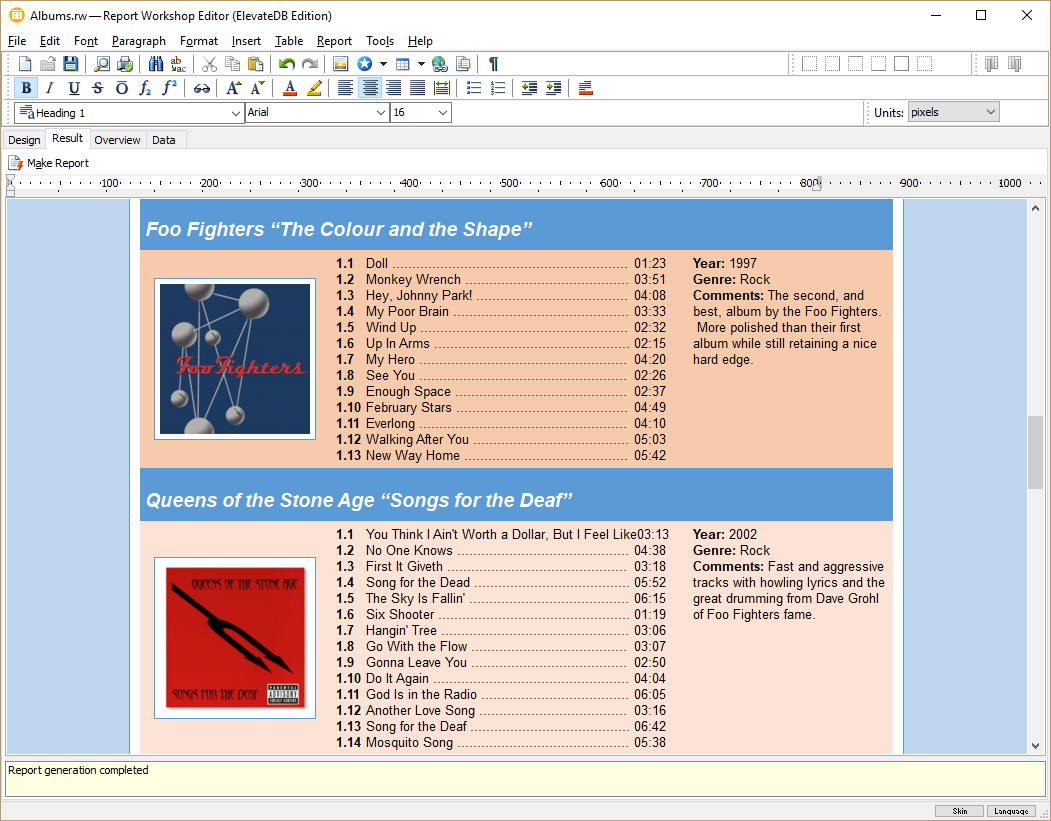Justify the paragraph text

pos(418,88)
